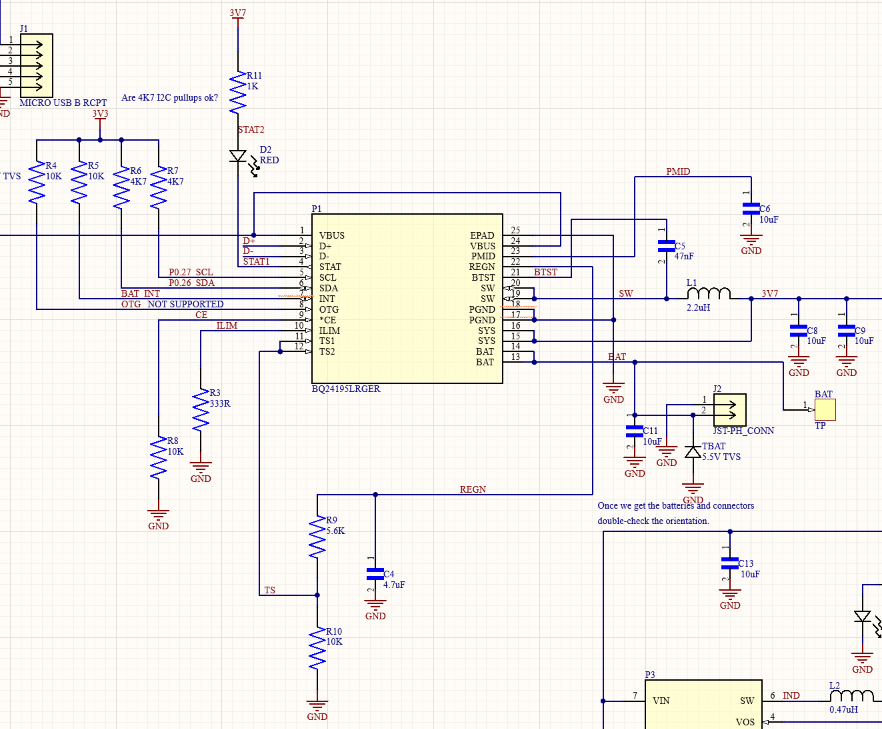Select the REGN net label
Viewport: 882px width, 729px height.
(x=472, y=489)
